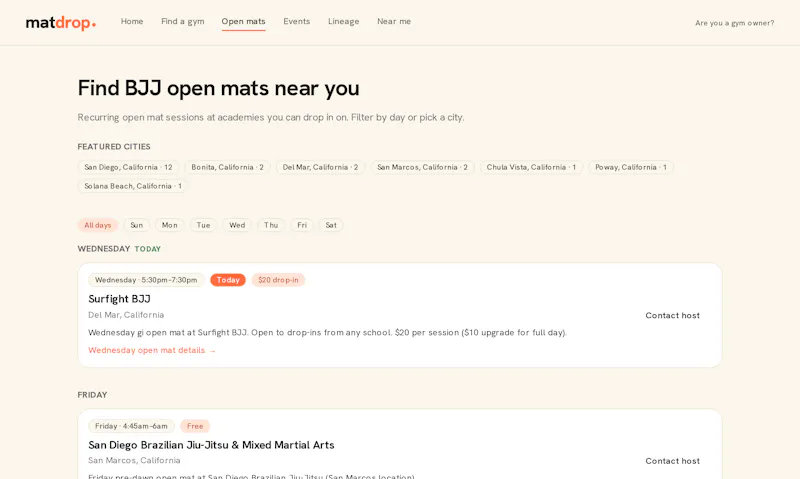Screen dimensions: 800x479
Task: Click the 'FRIDAY' section heading
Action: (x=92, y=395)
